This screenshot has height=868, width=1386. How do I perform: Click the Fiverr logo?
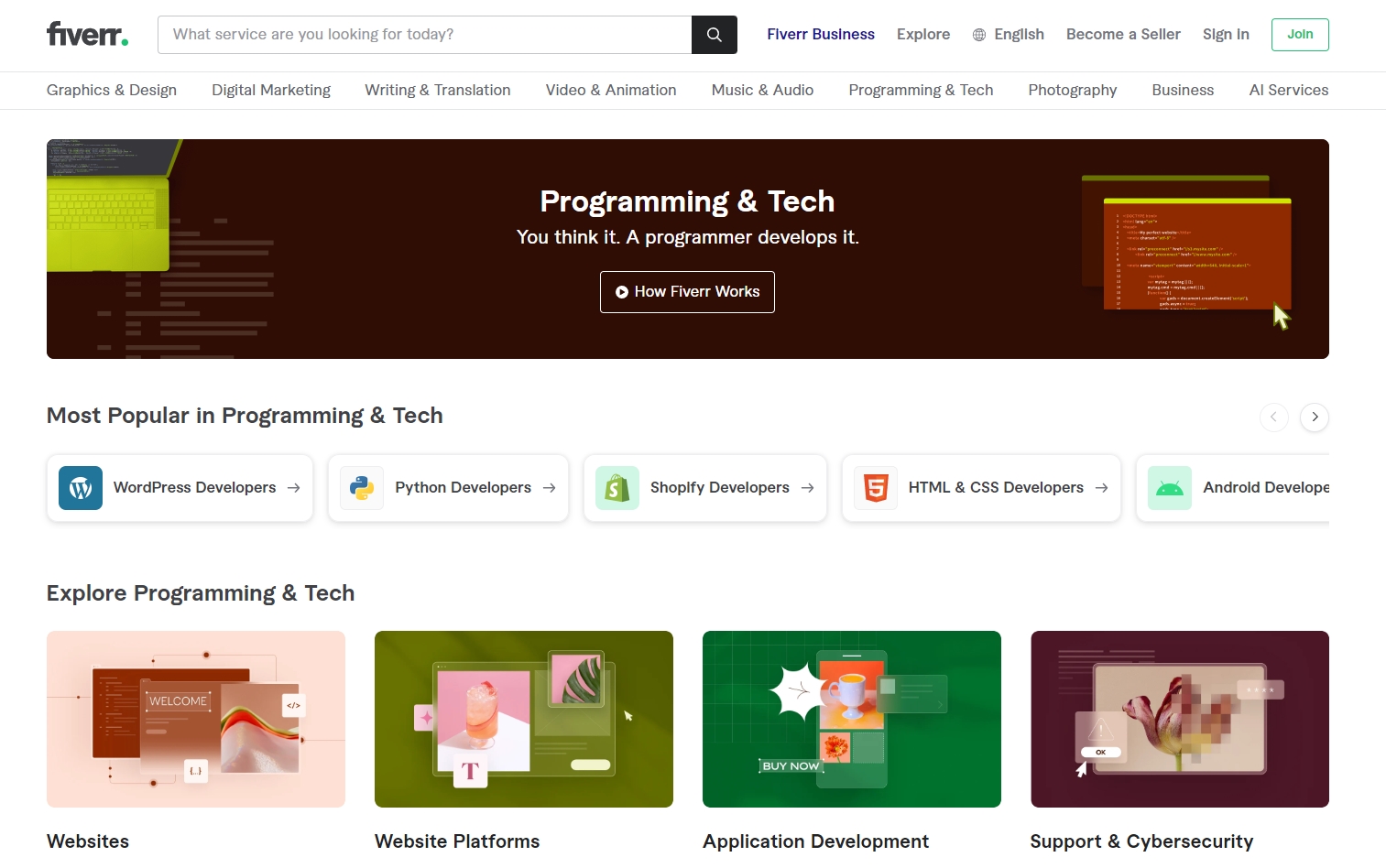coord(88,34)
